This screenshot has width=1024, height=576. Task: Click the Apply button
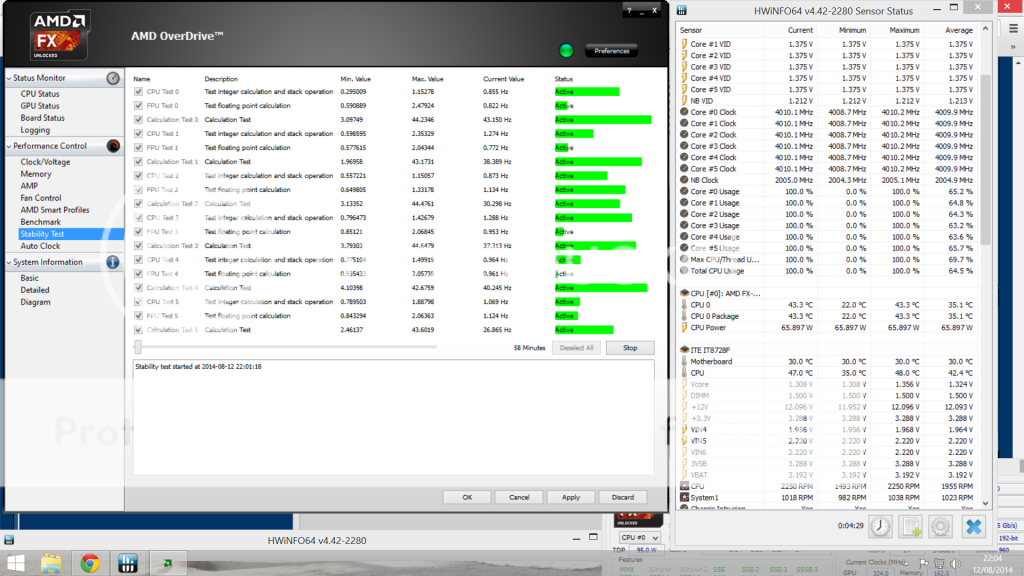[571, 497]
